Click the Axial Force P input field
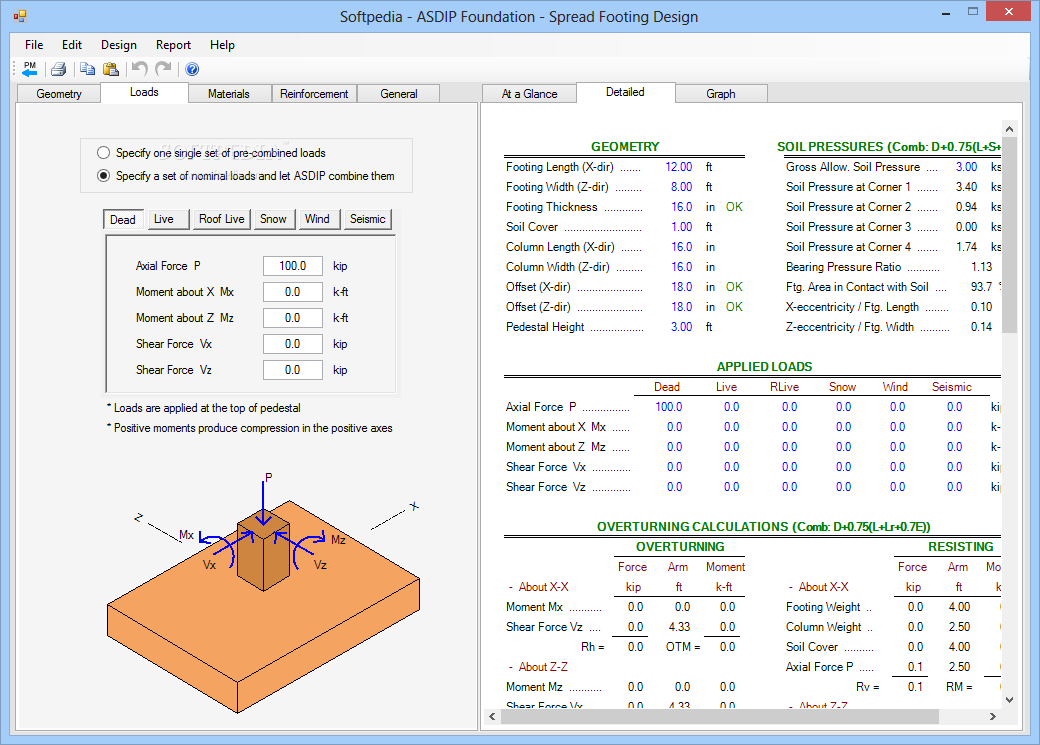 pyautogui.click(x=292, y=266)
